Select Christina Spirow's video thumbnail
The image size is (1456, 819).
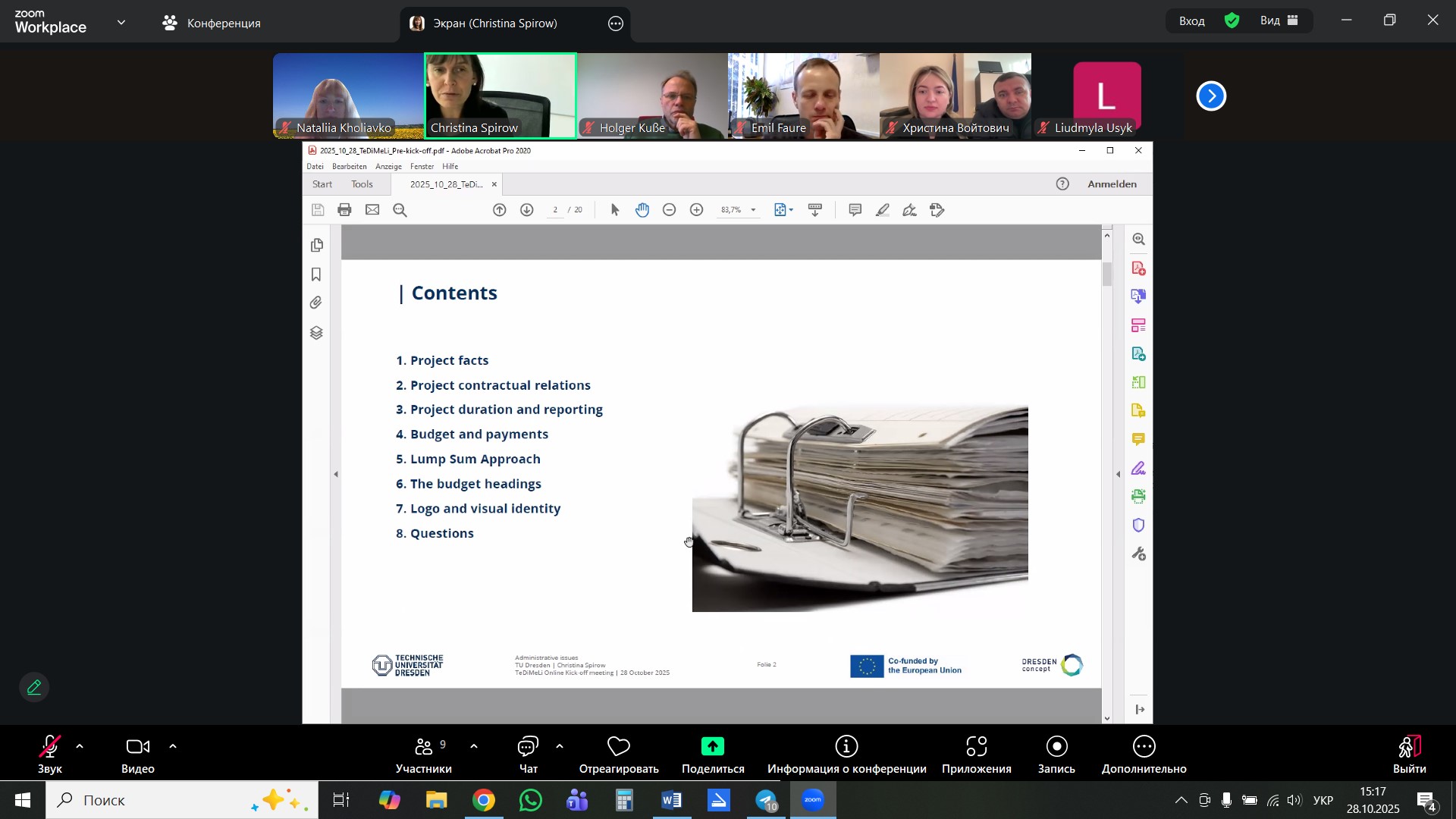[500, 96]
